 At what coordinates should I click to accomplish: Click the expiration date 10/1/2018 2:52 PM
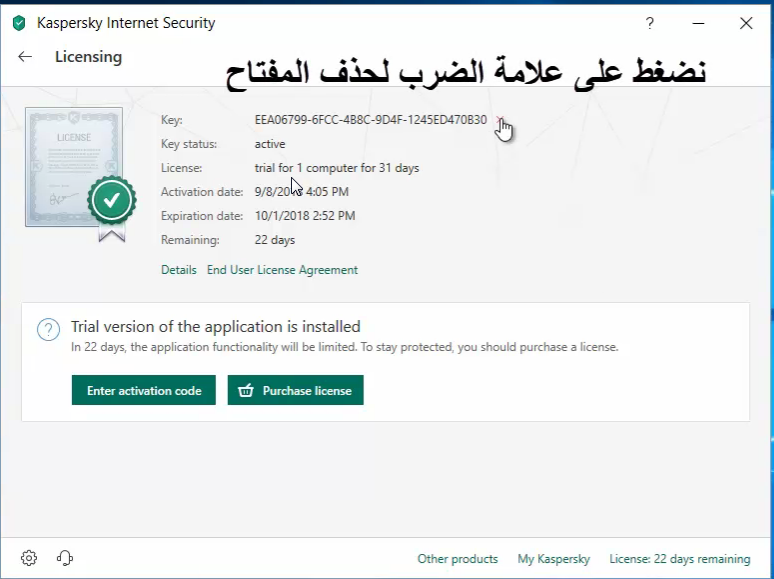pyautogui.click(x=305, y=216)
